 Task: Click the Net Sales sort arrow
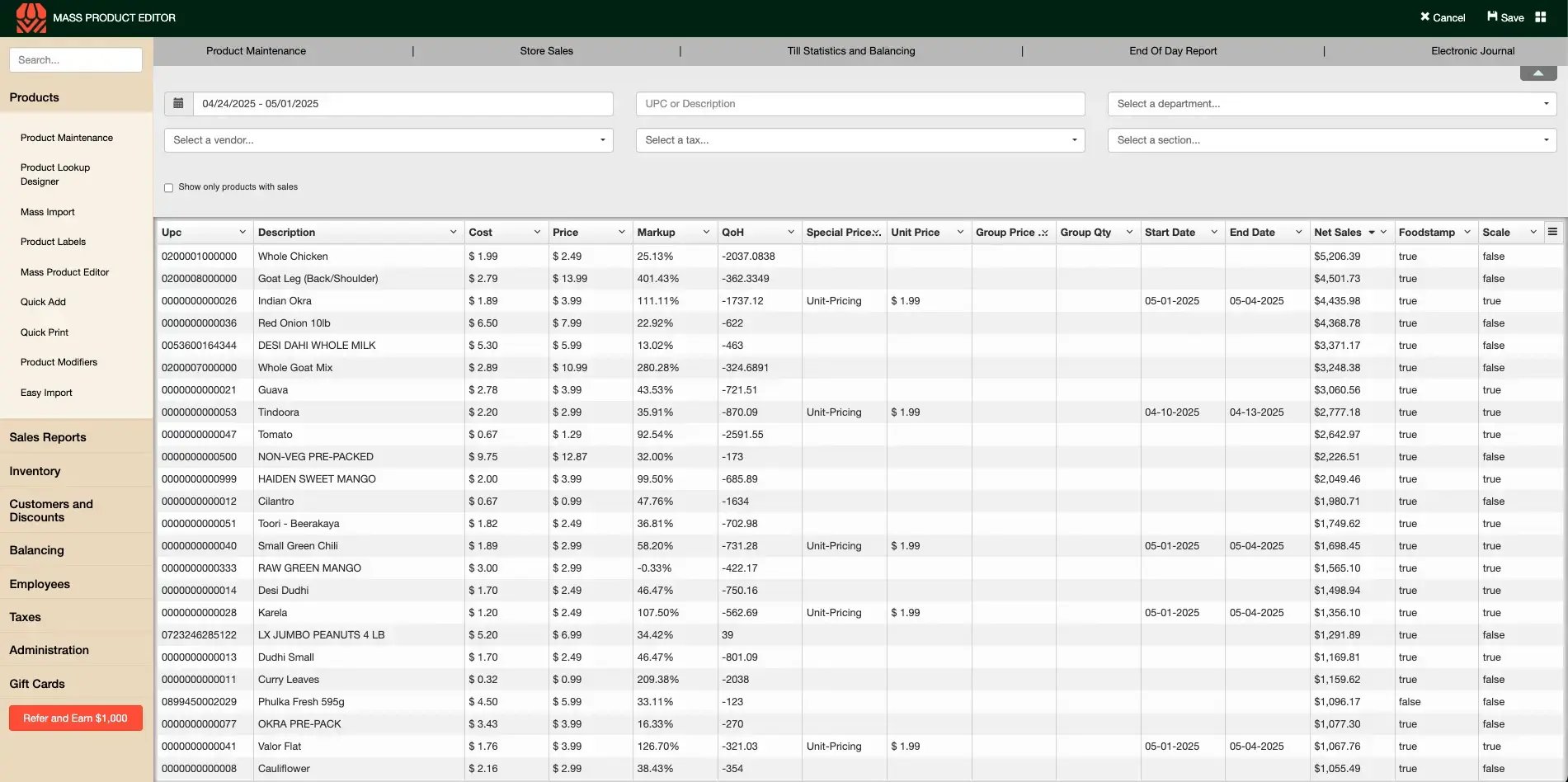pyautogui.click(x=1372, y=232)
